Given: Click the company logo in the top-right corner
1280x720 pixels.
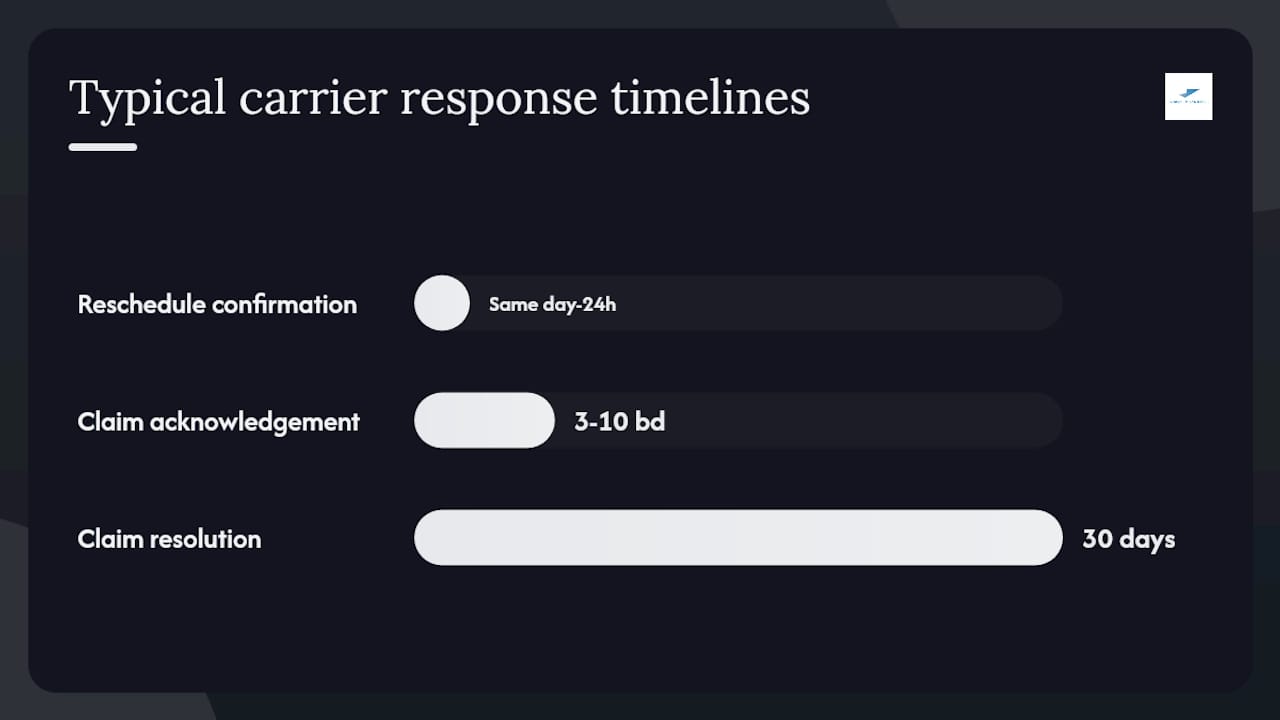Looking at the screenshot, I should tap(1188, 96).
